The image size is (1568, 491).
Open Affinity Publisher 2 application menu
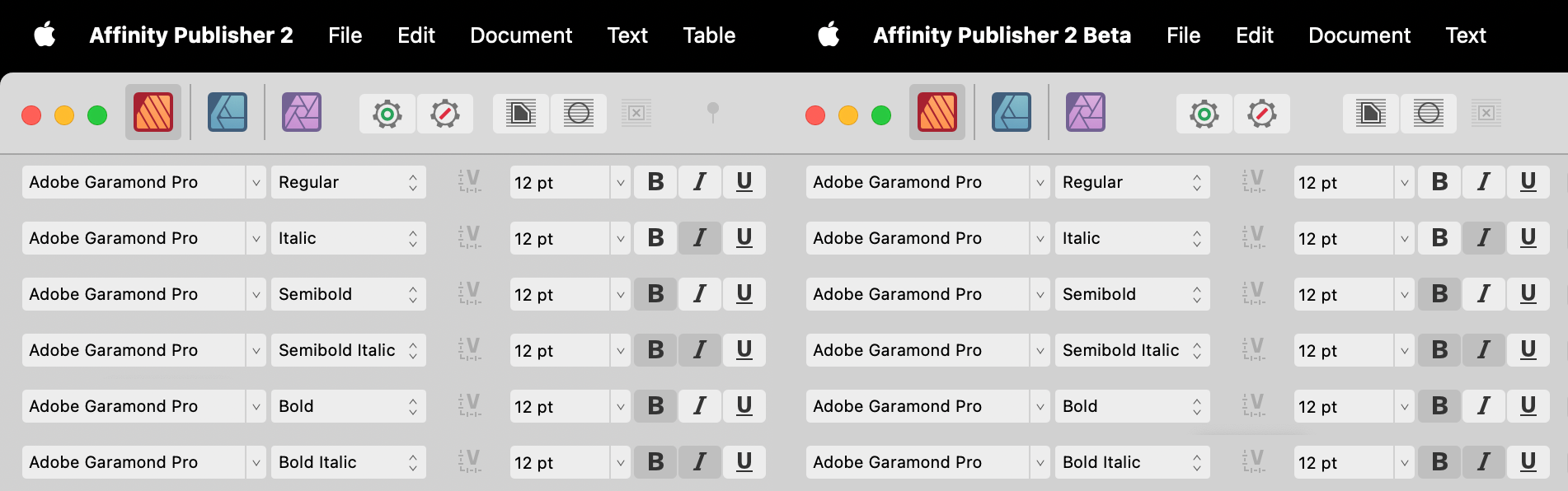click(191, 35)
